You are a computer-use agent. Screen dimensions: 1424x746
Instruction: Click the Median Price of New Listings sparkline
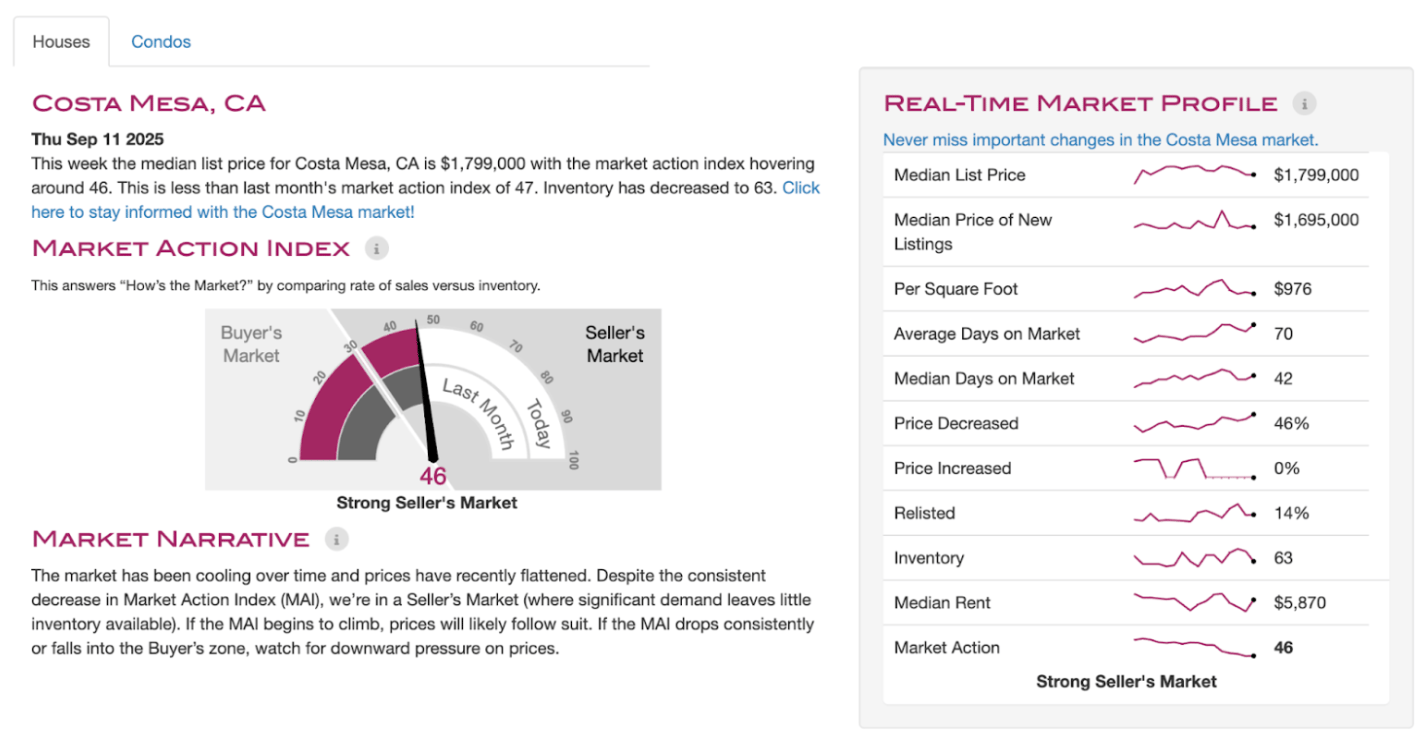pos(1194,223)
